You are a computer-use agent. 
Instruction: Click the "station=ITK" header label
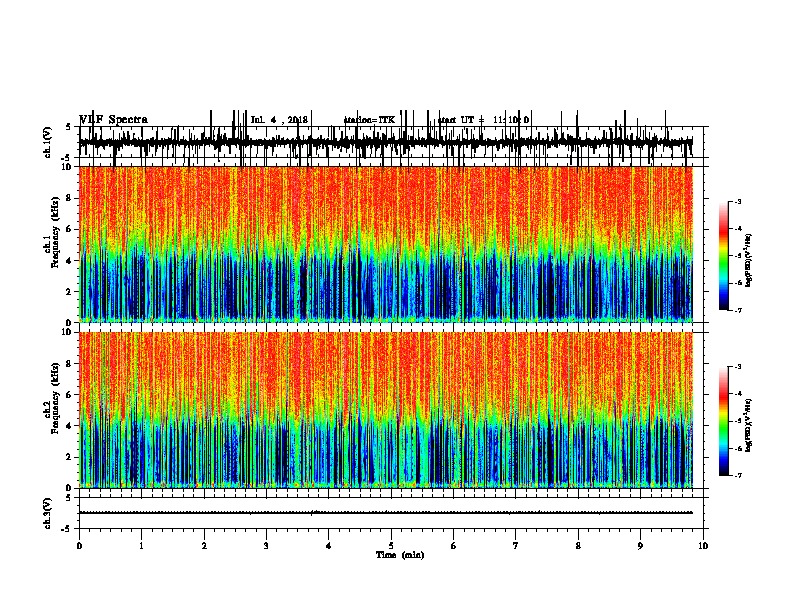coord(369,120)
